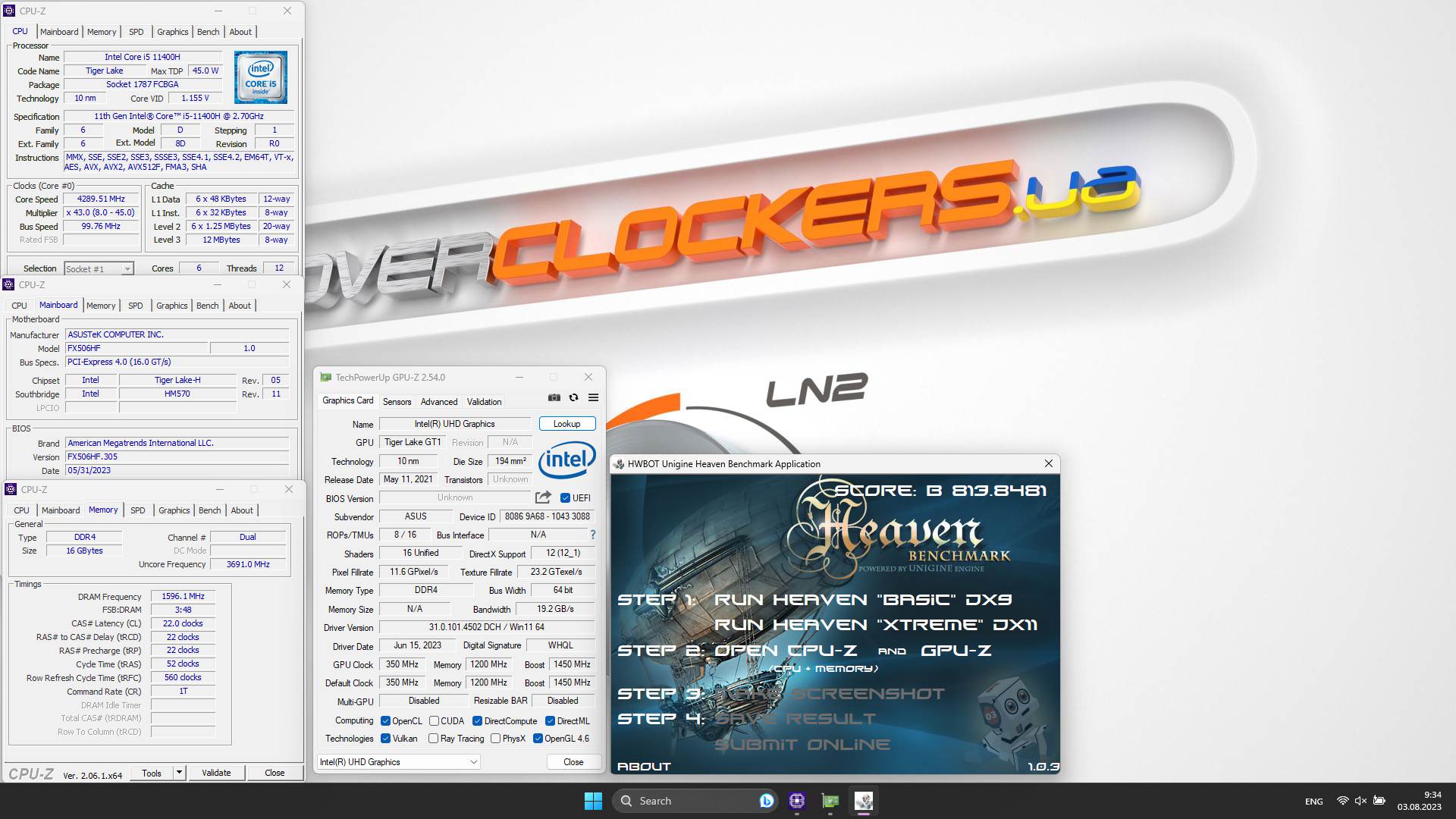
Task: Open the HWBOT Heaven taskbar icon
Action: pos(864,801)
